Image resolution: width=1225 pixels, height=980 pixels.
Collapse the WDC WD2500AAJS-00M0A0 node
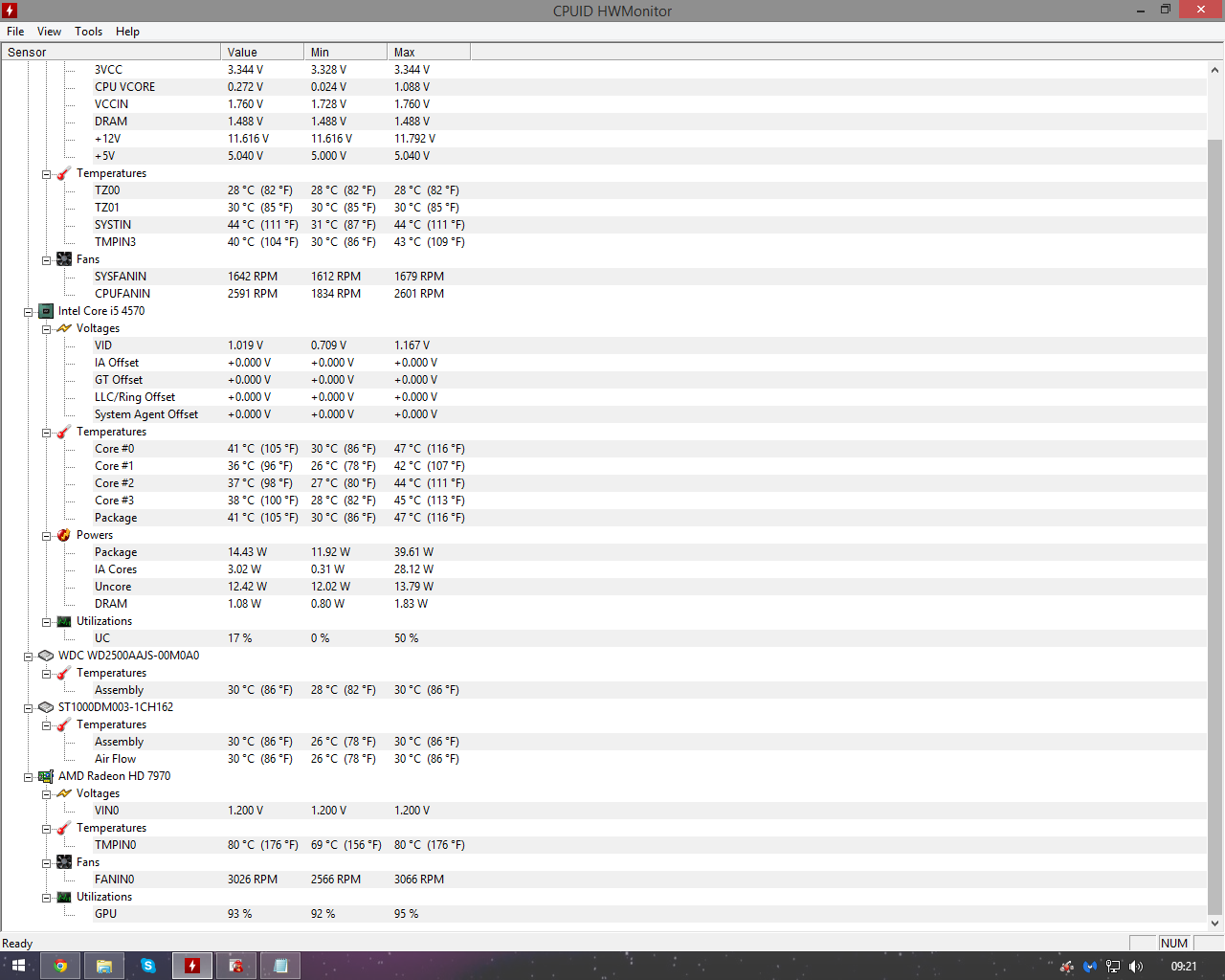(28, 657)
